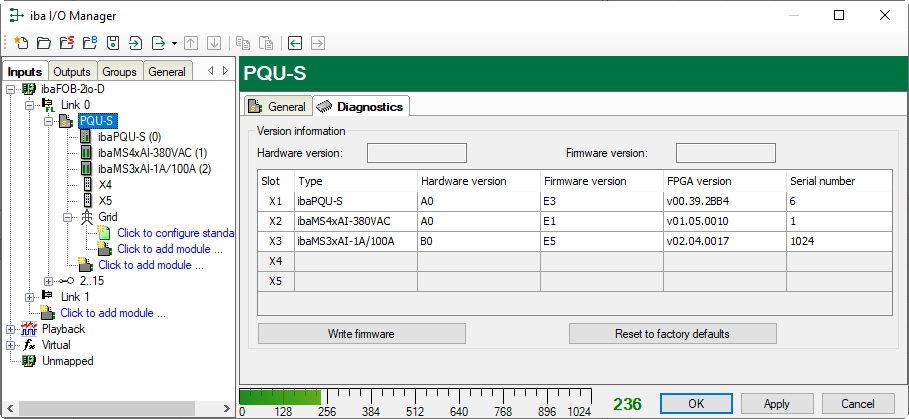This screenshot has height=419, width=909.
Task: Click the ibaFOB-2io-D board icon in tree
Action: (29, 89)
